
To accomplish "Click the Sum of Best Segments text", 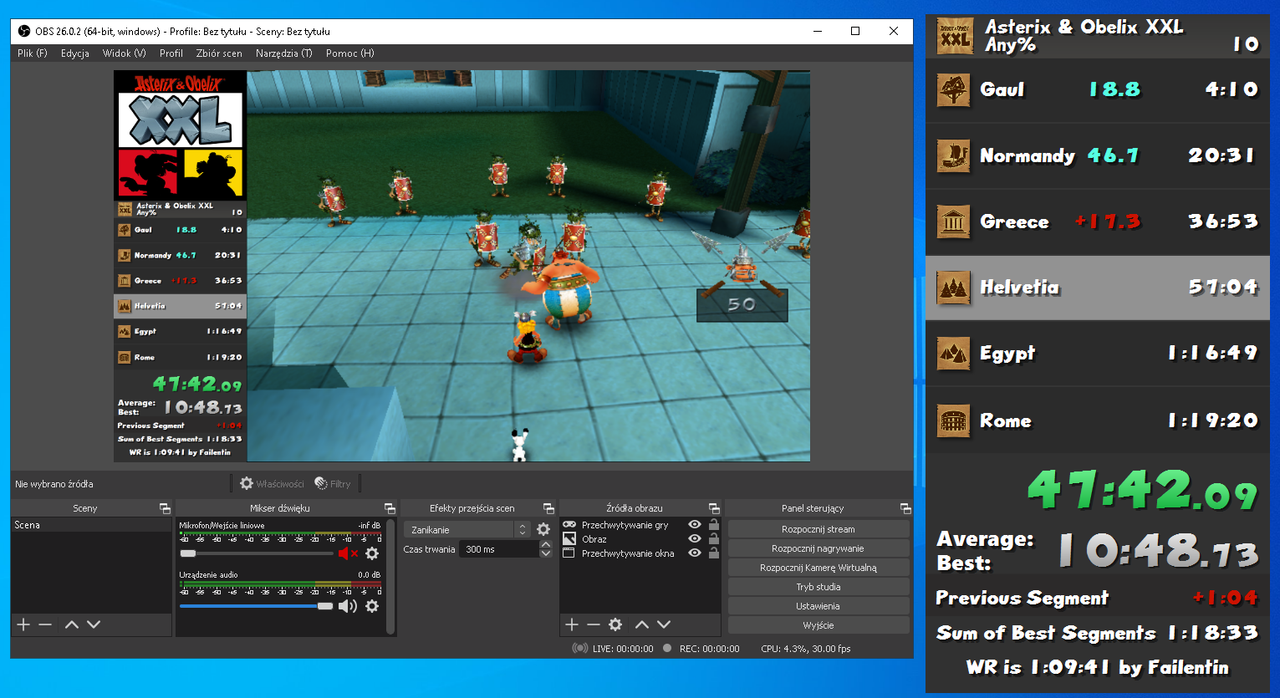I will [x=1046, y=633].
